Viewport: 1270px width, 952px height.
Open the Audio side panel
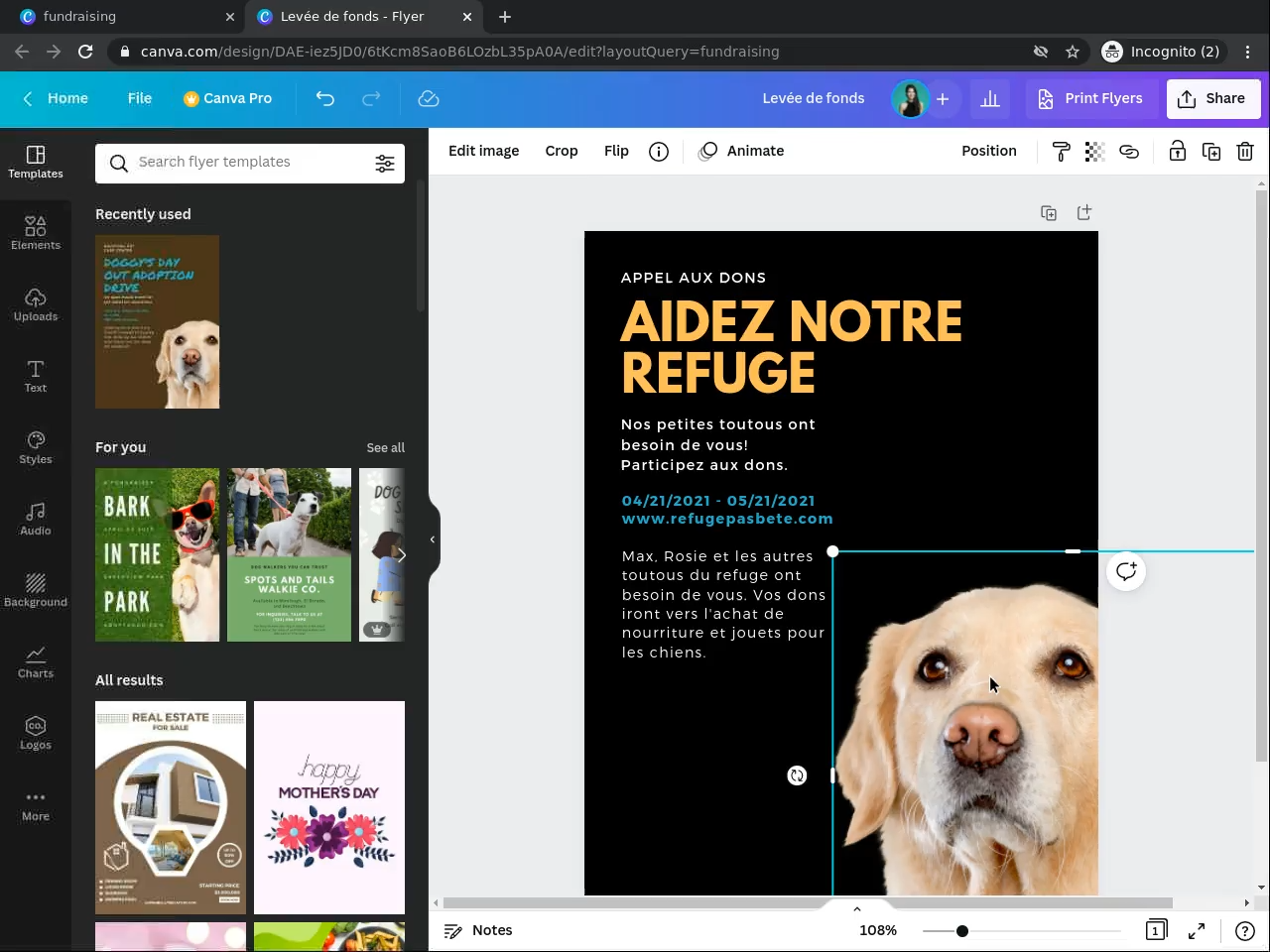coord(36,519)
